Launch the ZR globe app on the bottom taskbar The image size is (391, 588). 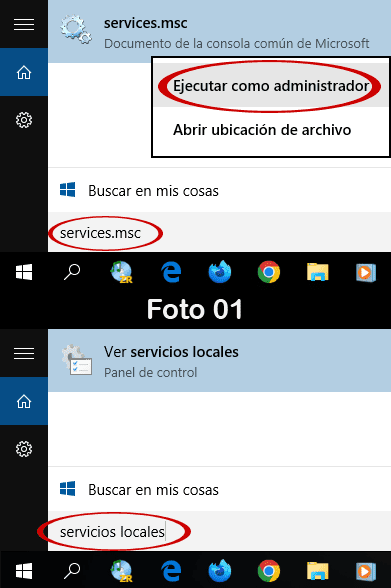click(x=121, y=571)
